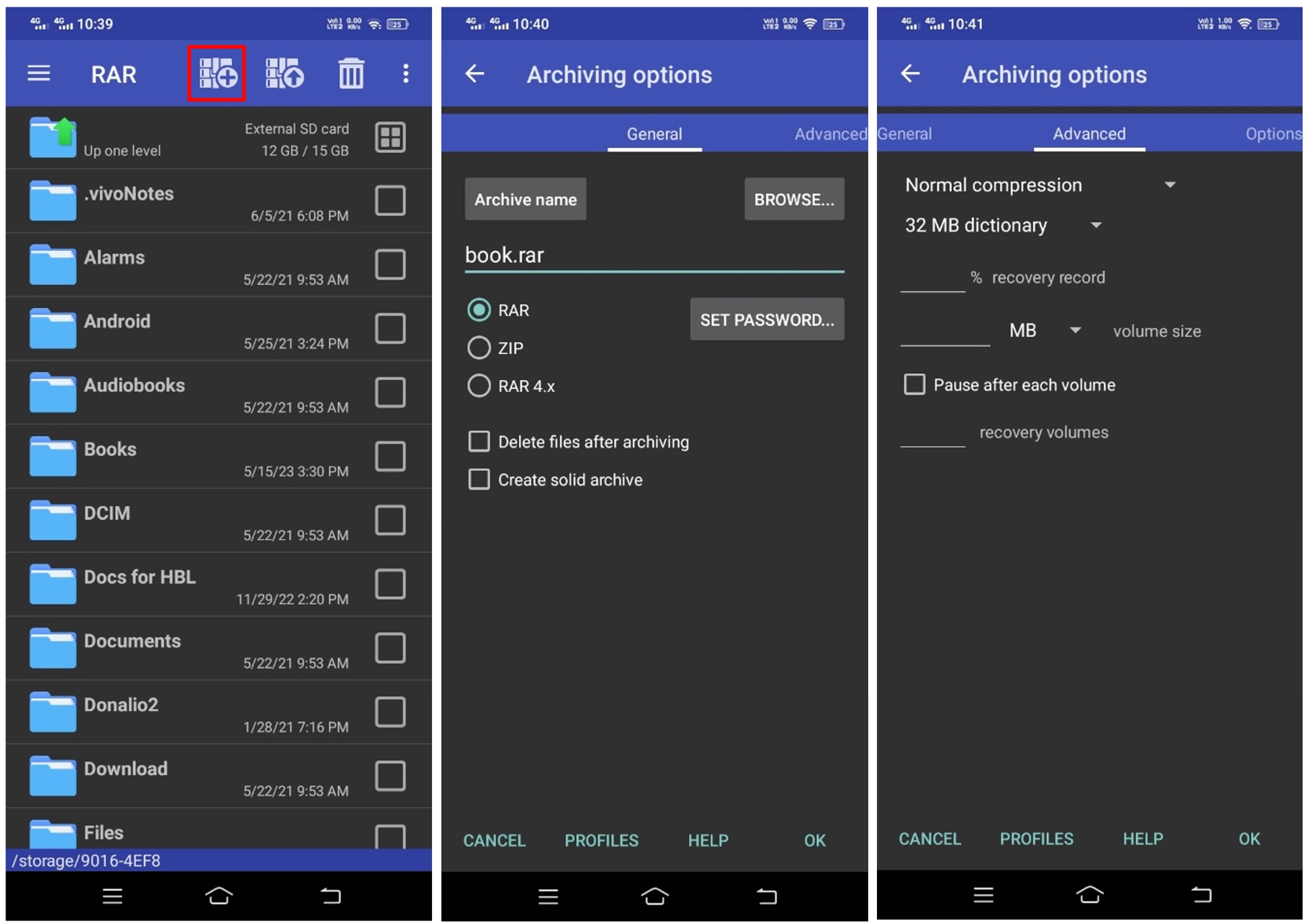1309x924 pixels.
Task: Tap the Archive name button
Action: pos(526,199)
